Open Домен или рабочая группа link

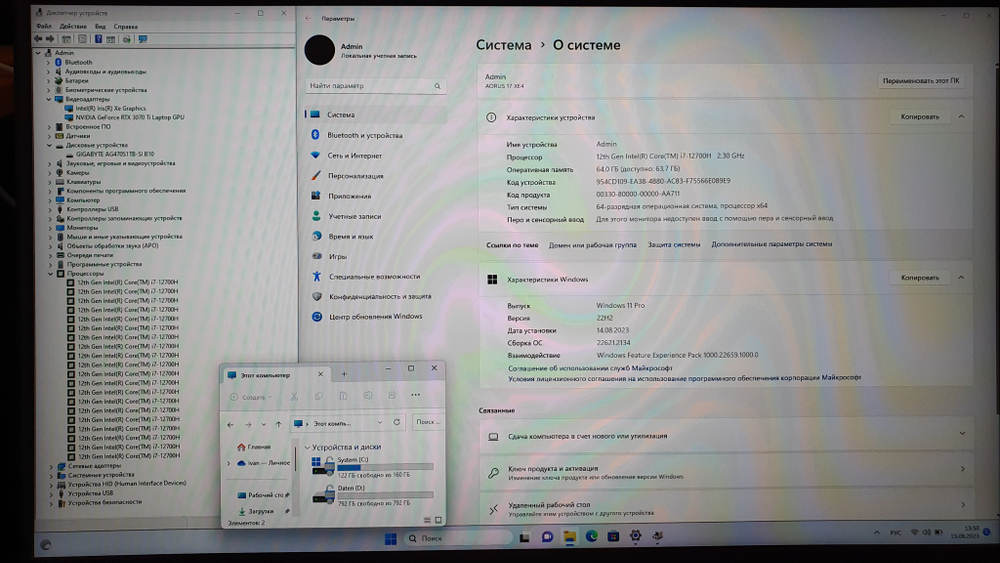point(592,245)
